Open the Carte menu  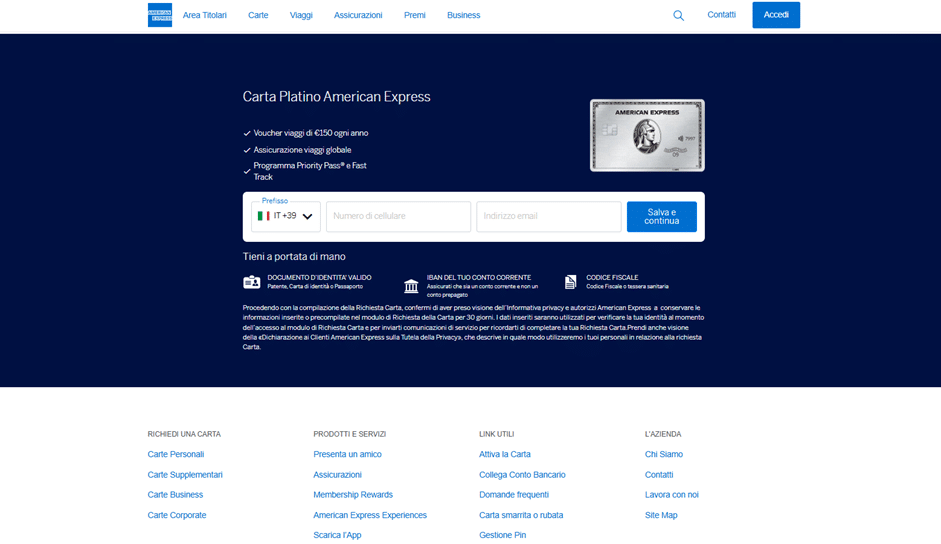coord(258,15)
